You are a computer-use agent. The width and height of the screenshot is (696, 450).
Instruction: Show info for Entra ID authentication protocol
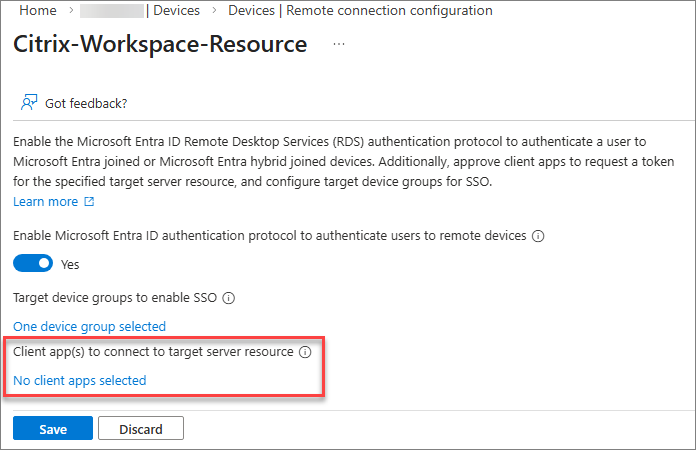click(x=538, y=236)
